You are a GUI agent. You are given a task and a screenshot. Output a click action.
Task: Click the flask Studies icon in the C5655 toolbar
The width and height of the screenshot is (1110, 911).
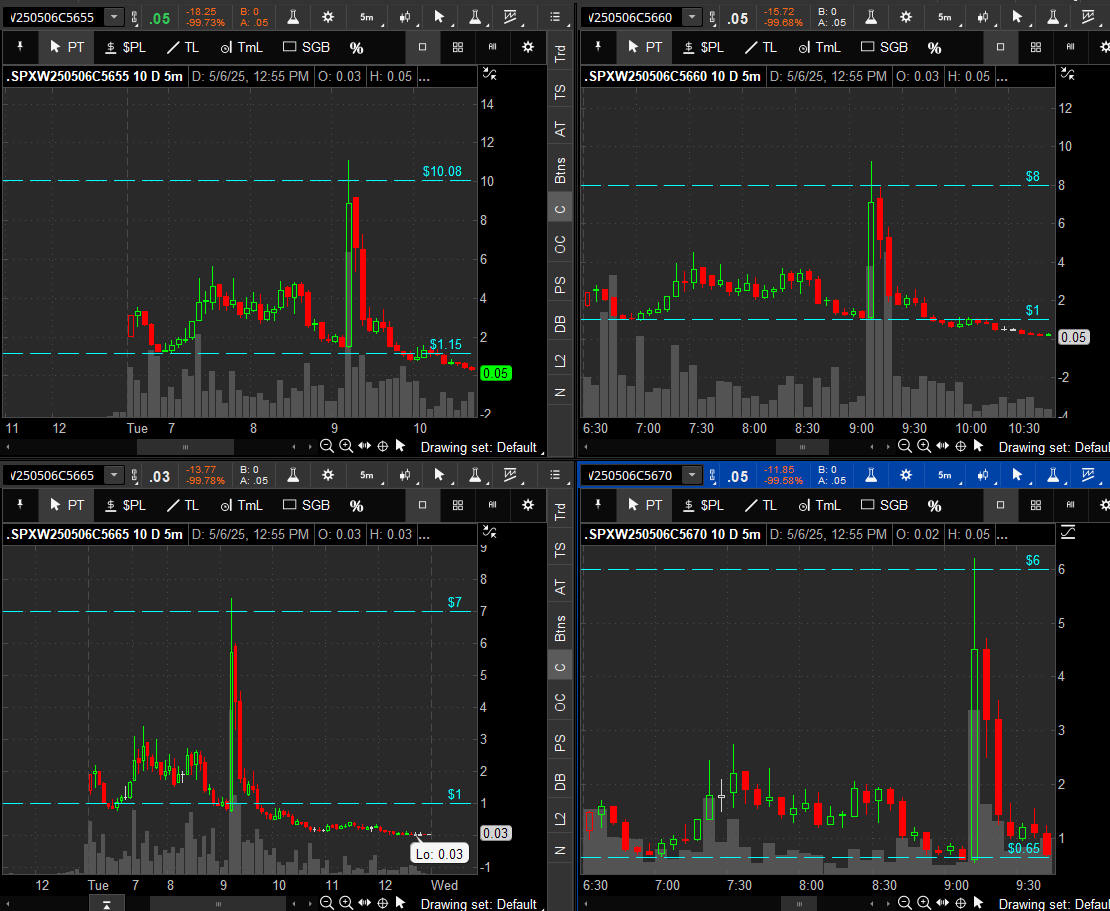coord(292,17)
